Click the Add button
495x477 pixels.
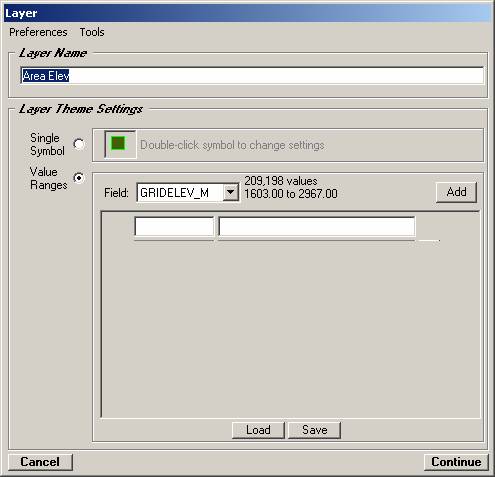456,192
